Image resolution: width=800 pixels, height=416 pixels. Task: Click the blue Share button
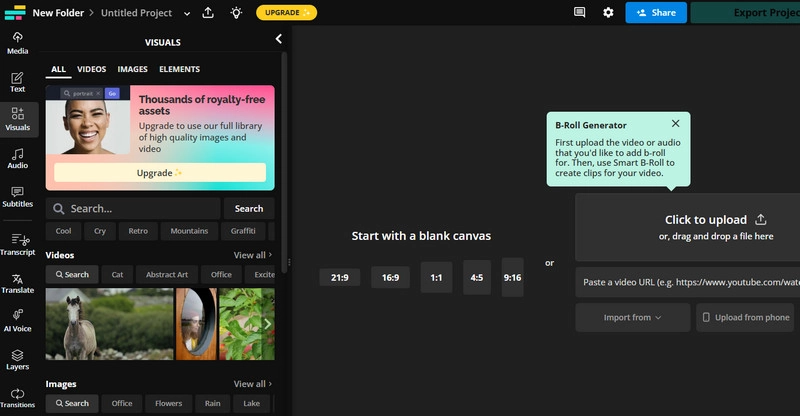pyautogui.click(x=656, y=13)
